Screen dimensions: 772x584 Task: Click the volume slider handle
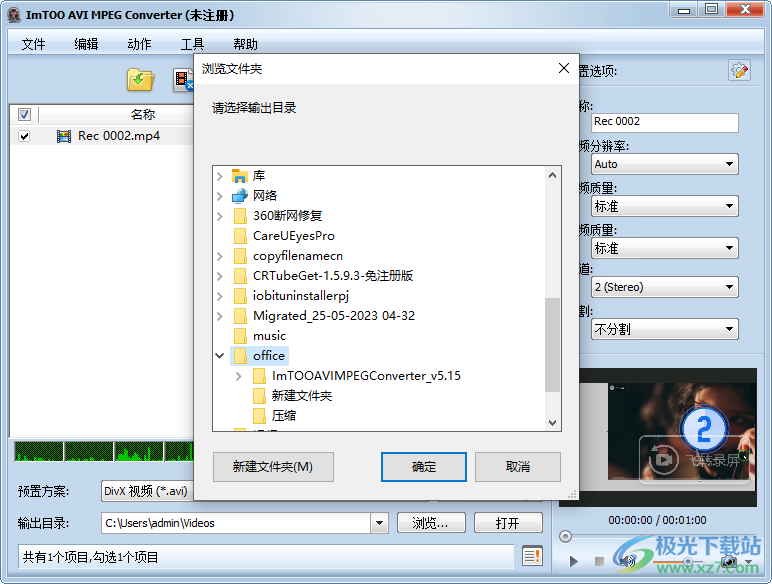tap(688, 562)
